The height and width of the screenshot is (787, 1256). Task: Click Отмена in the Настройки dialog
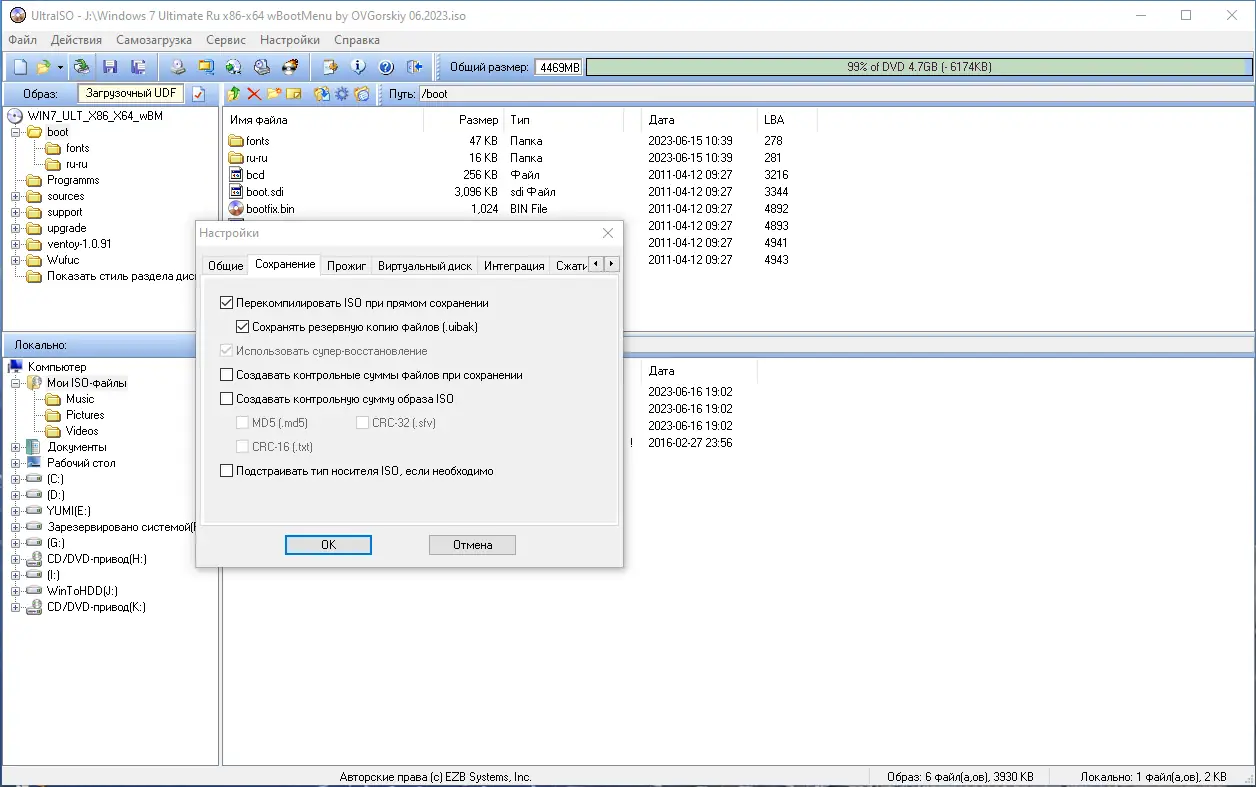click(x=473, y=545)
